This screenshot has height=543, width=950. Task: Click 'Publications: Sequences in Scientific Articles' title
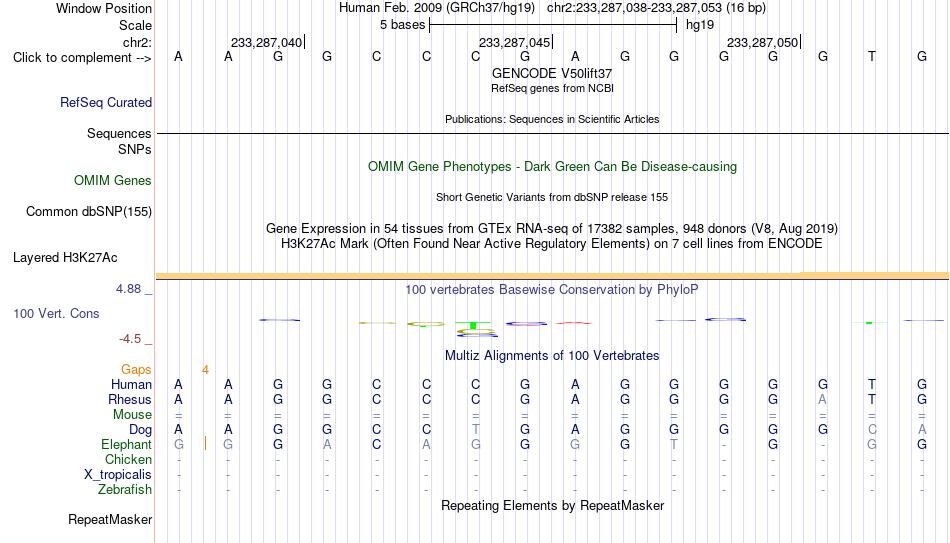click(552, 119)
